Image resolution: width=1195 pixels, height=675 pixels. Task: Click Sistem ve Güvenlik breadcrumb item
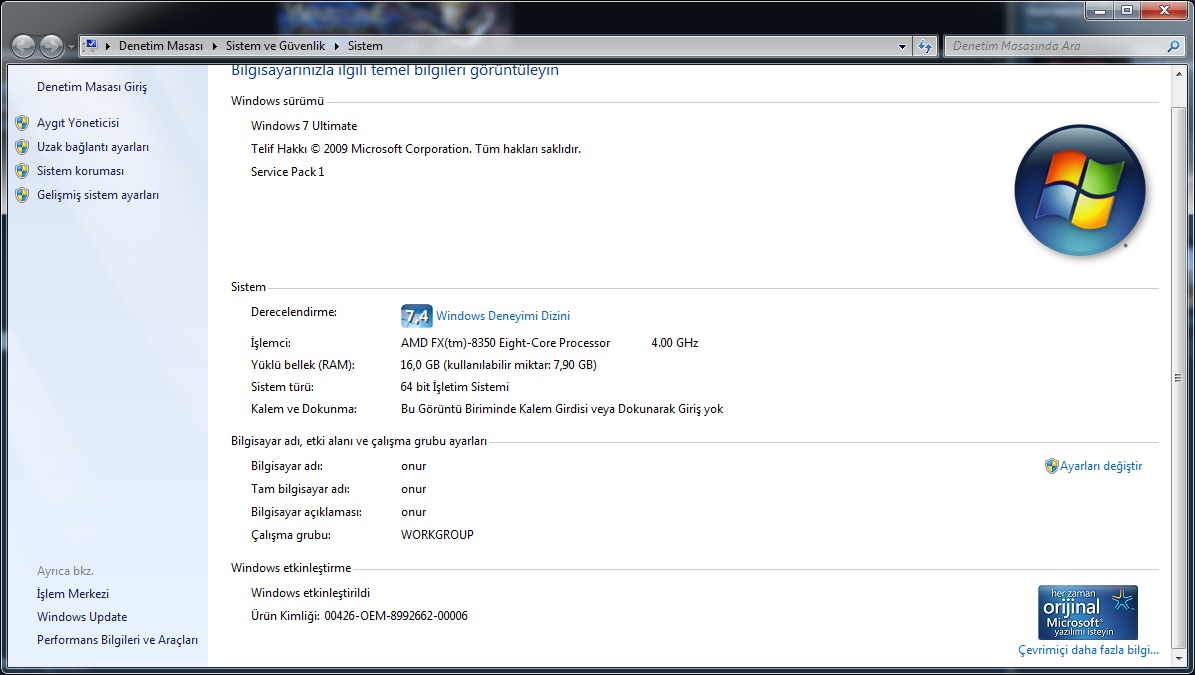pos(275,46)
